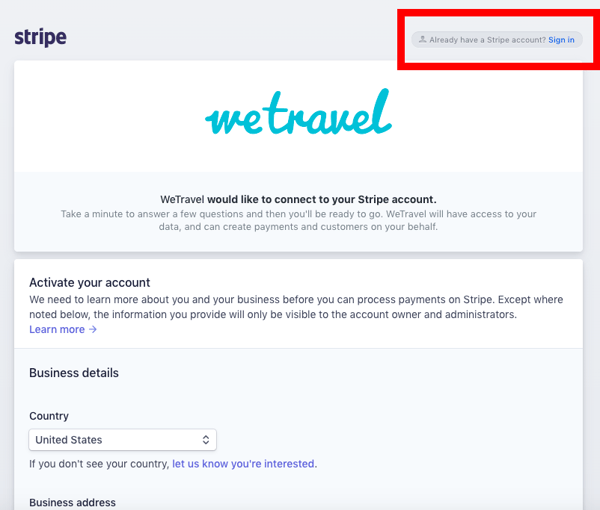Image resolution: width=600 pixels, height=510 pixels.
Task: Click the bold WeTravel name in the headline
Action: point(182,199)
